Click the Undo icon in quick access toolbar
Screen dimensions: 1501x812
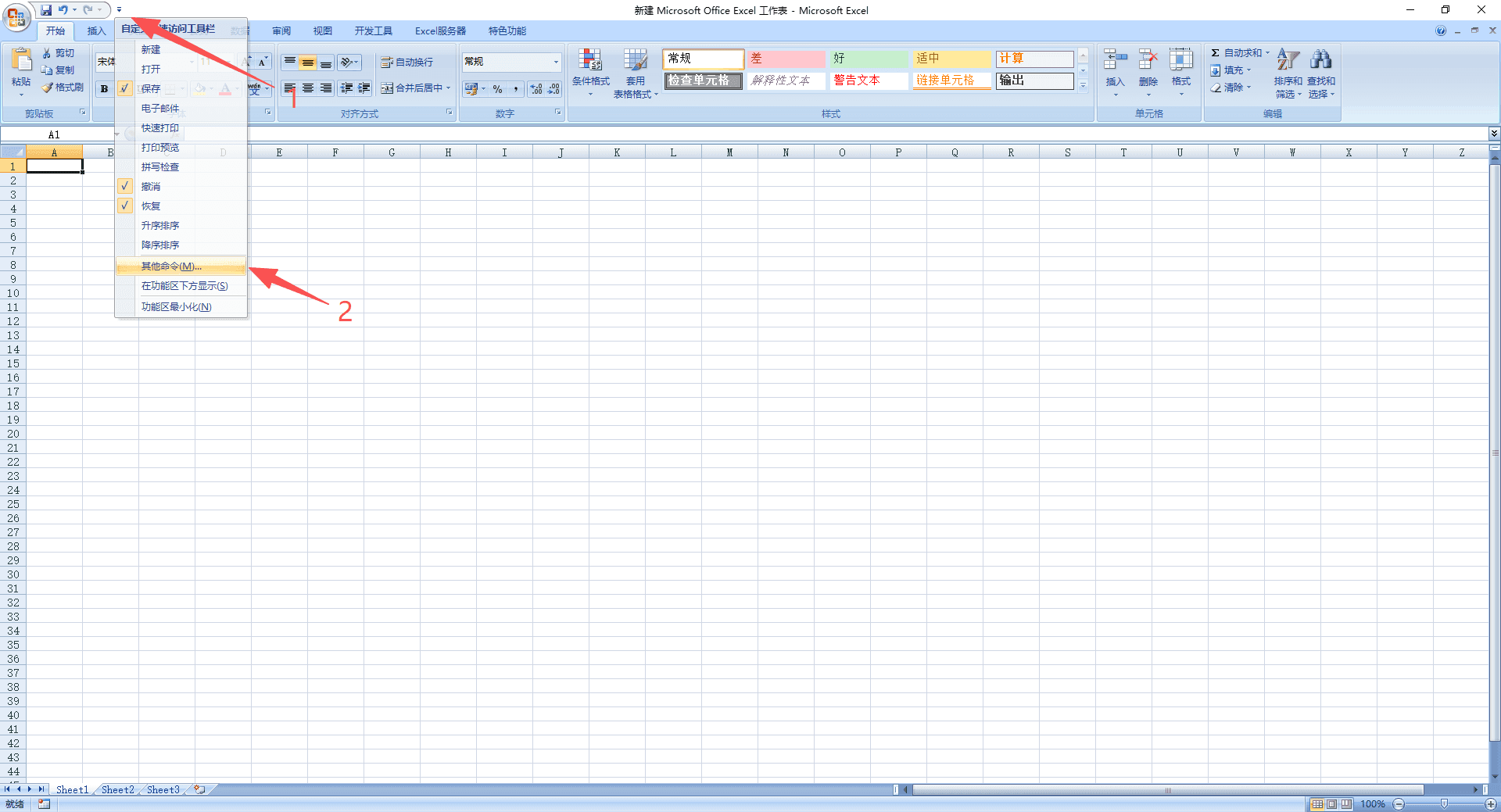coord(63,10)
